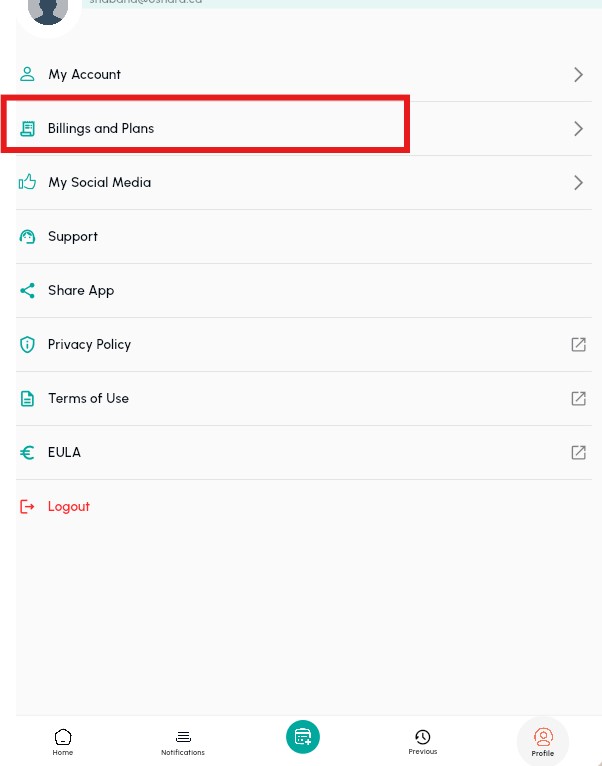Expand My Account with the chevron arrow
Screen dimensions: 602x766
(578, 74)
